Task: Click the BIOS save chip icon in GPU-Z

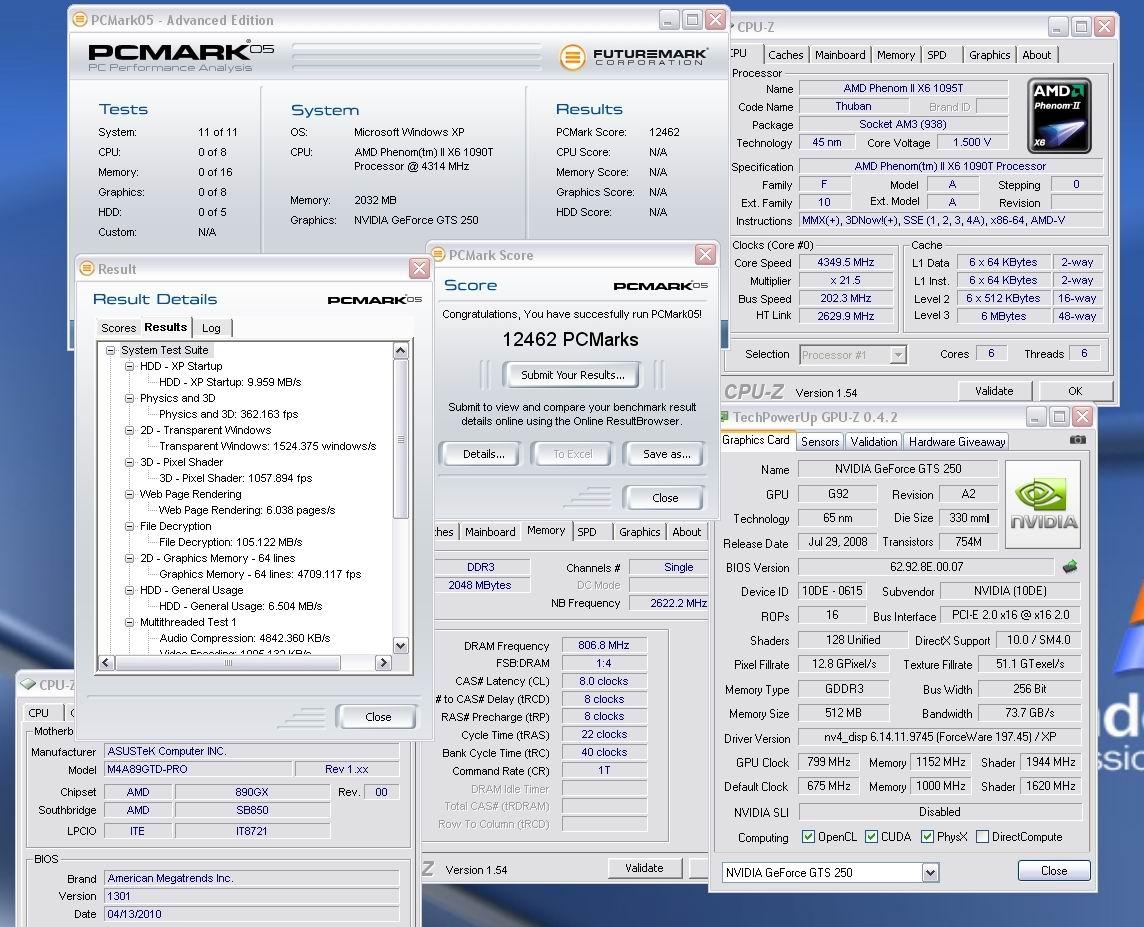Action: [x=1070, y=567]
